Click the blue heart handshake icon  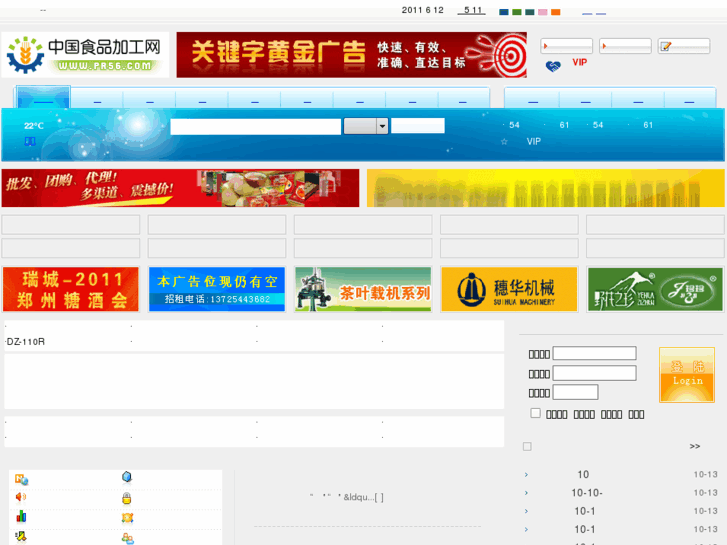[x=553, y=66]
